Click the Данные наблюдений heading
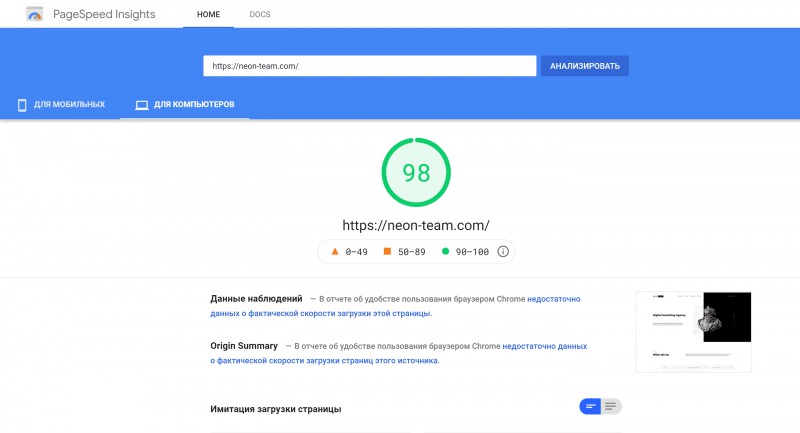This screenshot has width=800, height=433. click(256, 298)
